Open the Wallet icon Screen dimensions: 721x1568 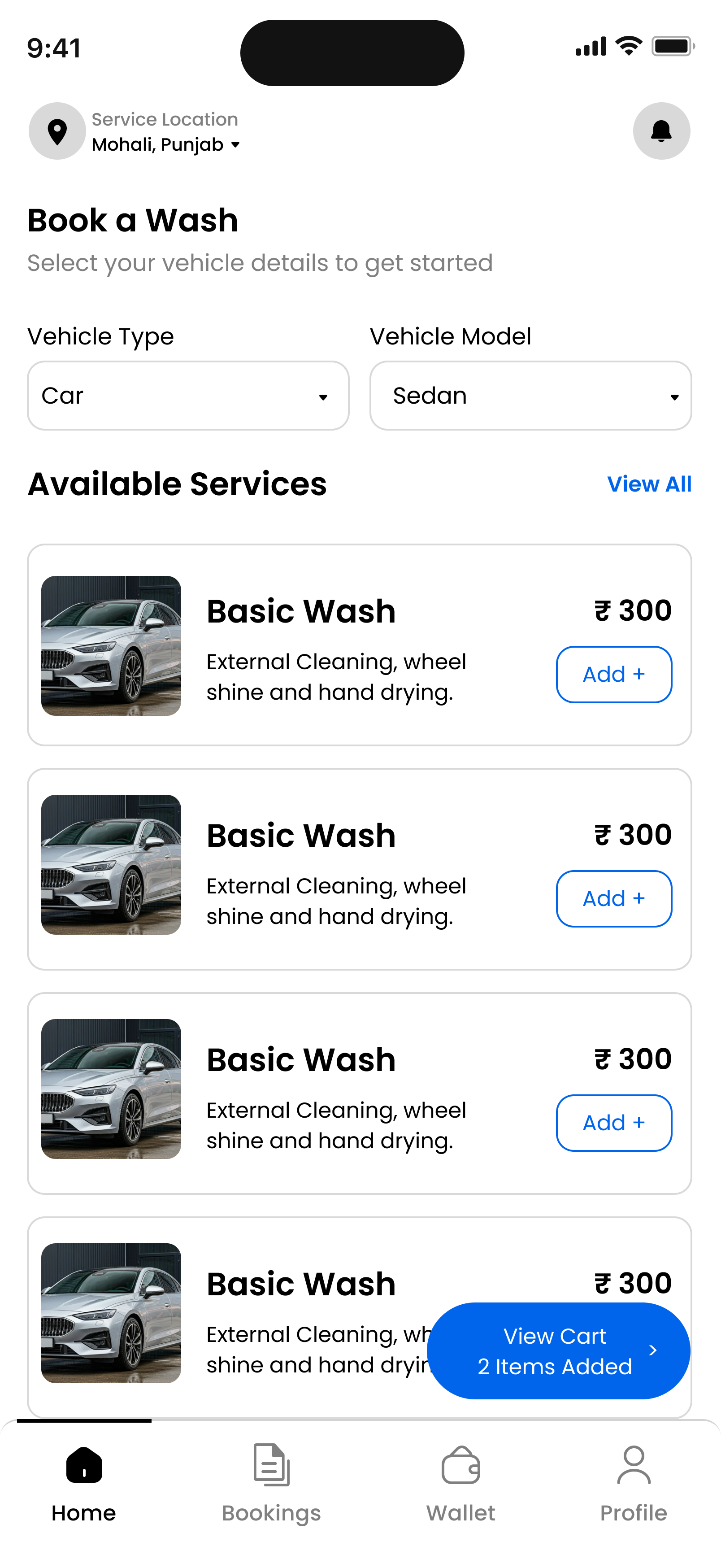[x=460, y=1466]
